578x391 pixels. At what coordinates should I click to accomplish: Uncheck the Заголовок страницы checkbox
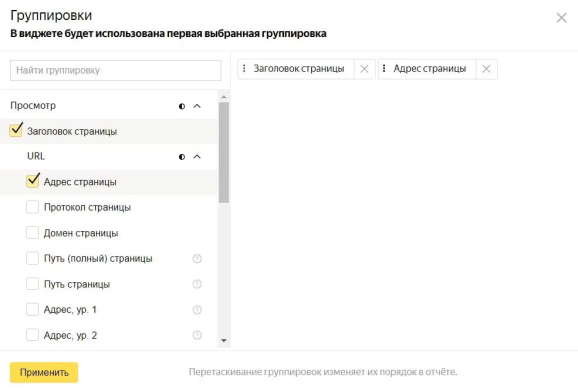pyautogui.click(x=16, y=130)
